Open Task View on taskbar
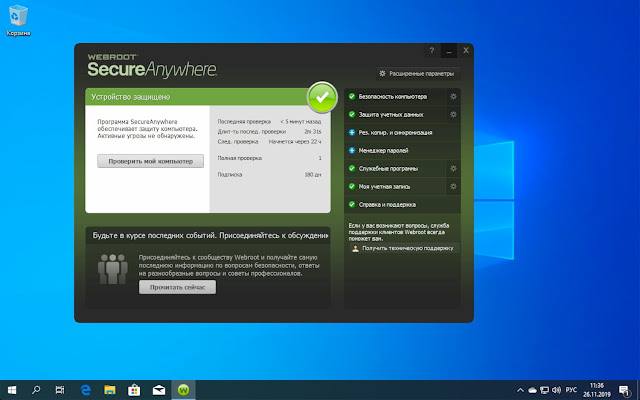Screen dimensions: 640x400 pos(60,390)
